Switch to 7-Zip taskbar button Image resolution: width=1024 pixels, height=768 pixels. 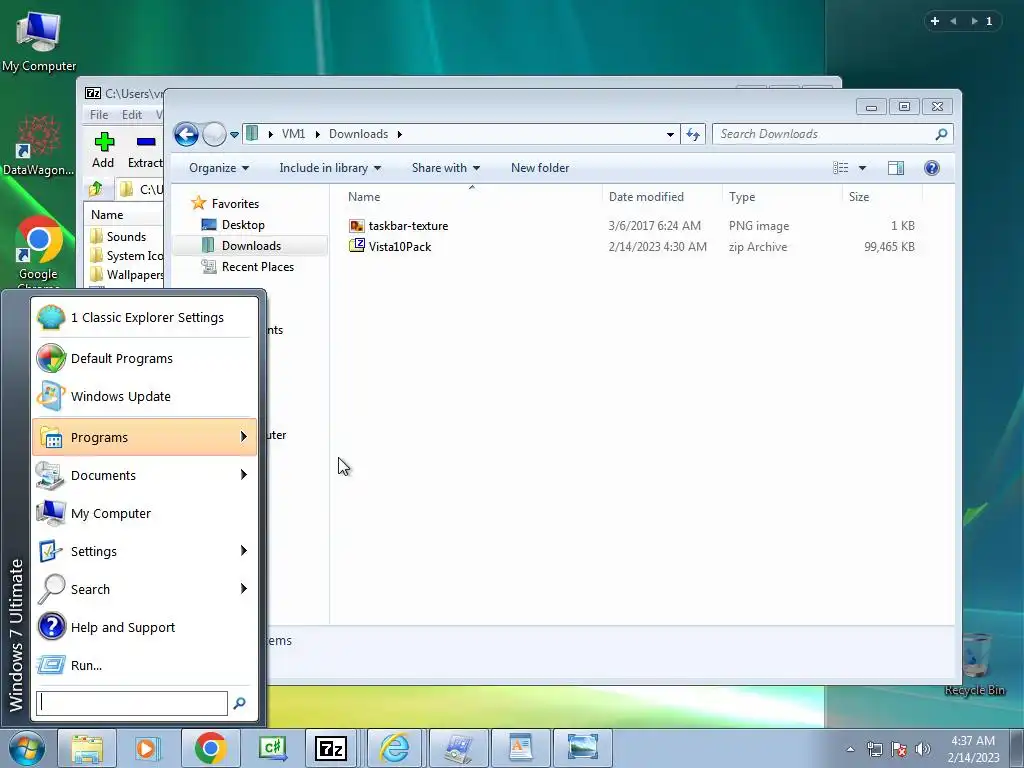331,748
